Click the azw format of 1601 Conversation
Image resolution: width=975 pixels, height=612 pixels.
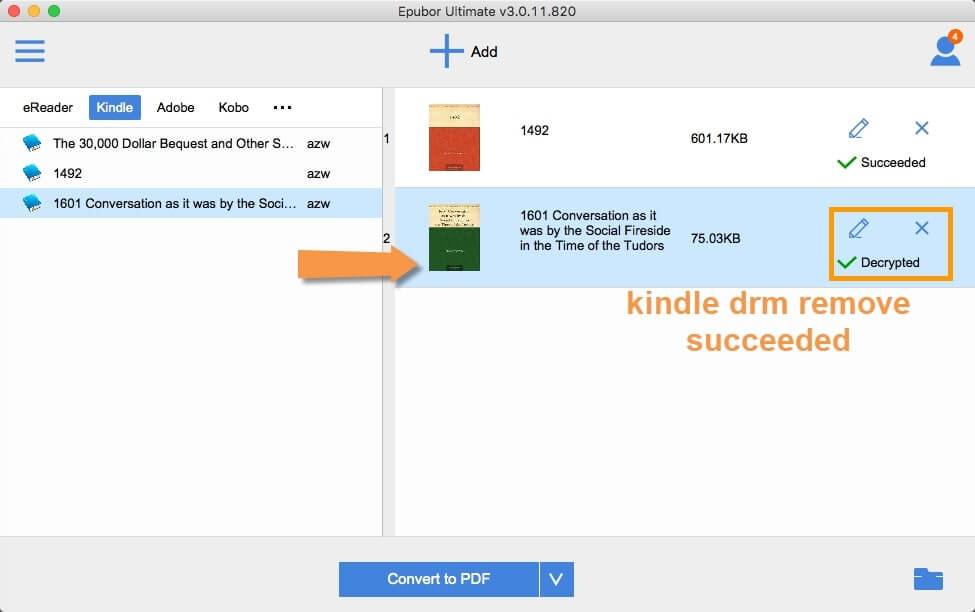pyautogui.click(x=318, y=203)
